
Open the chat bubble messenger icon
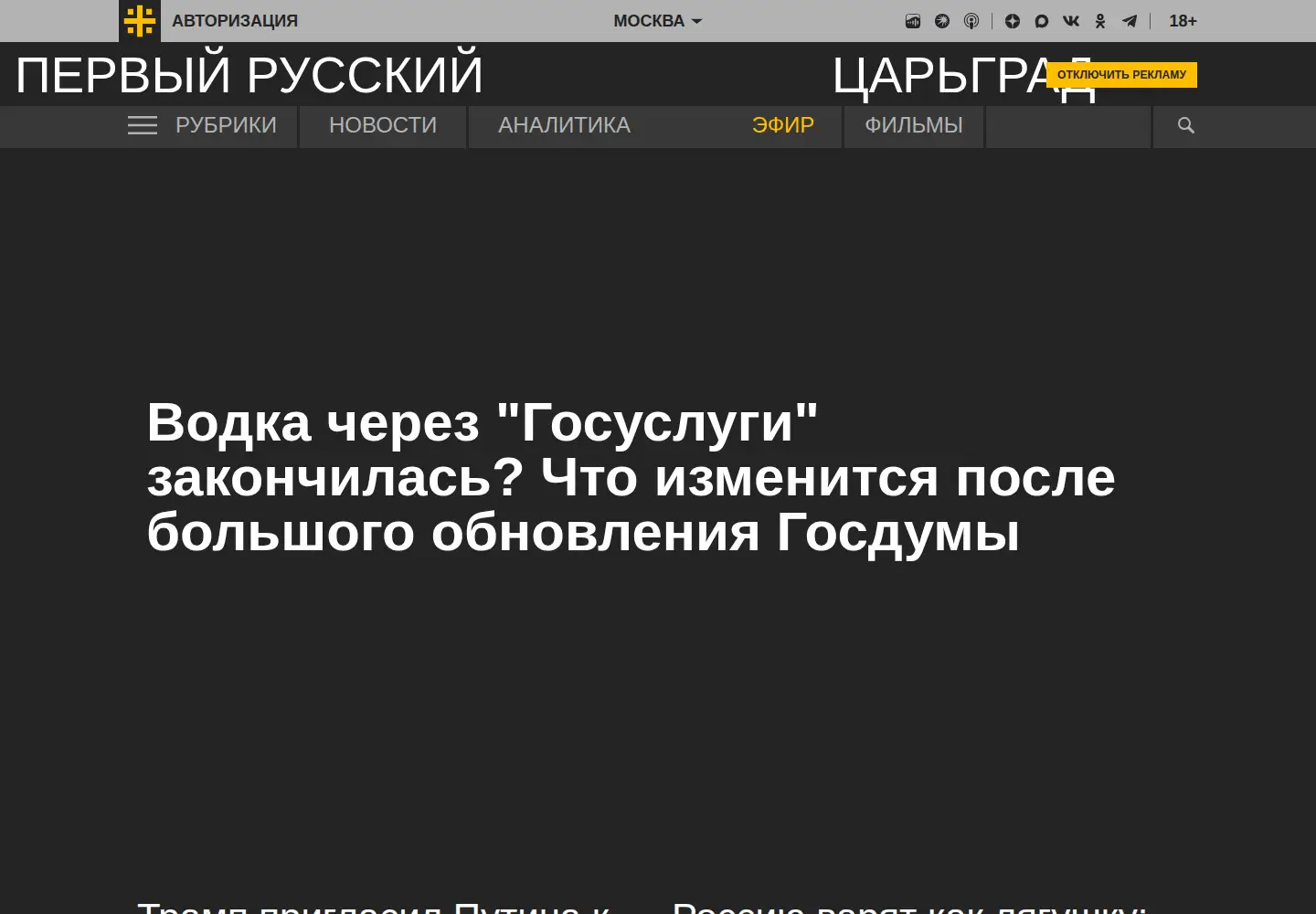[1042, 21]
